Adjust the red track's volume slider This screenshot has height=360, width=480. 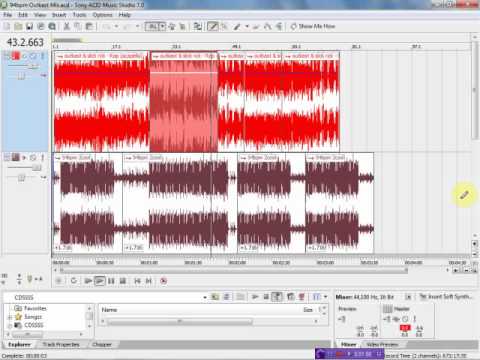click(33, 67)
